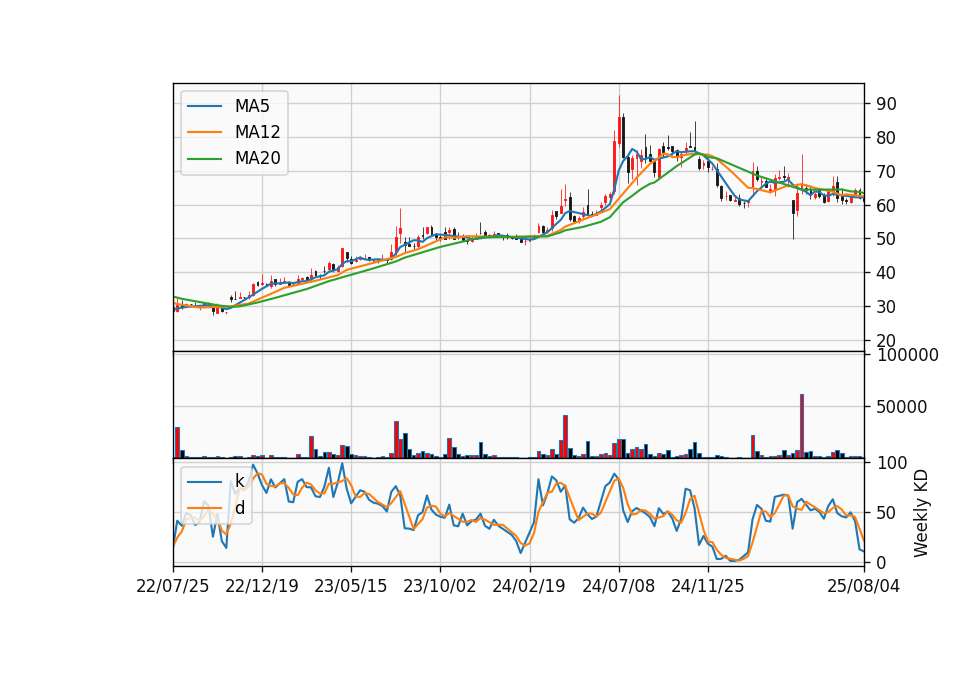Click the 20 price axis label
Image resolution: width=960 pixels, height=690 pixels.
point(886,340)
